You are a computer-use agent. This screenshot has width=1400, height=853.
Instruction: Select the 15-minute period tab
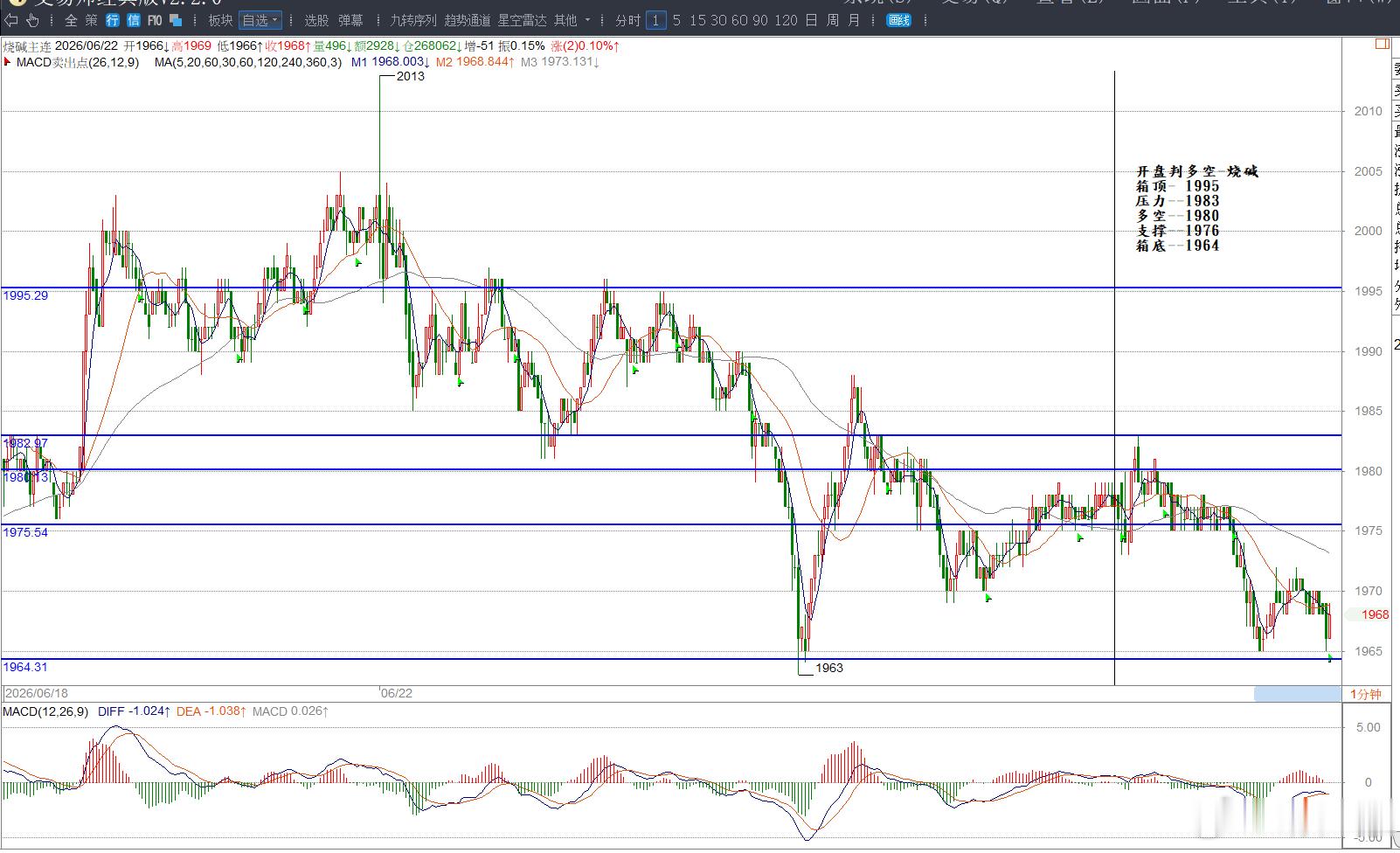(697, 20)
